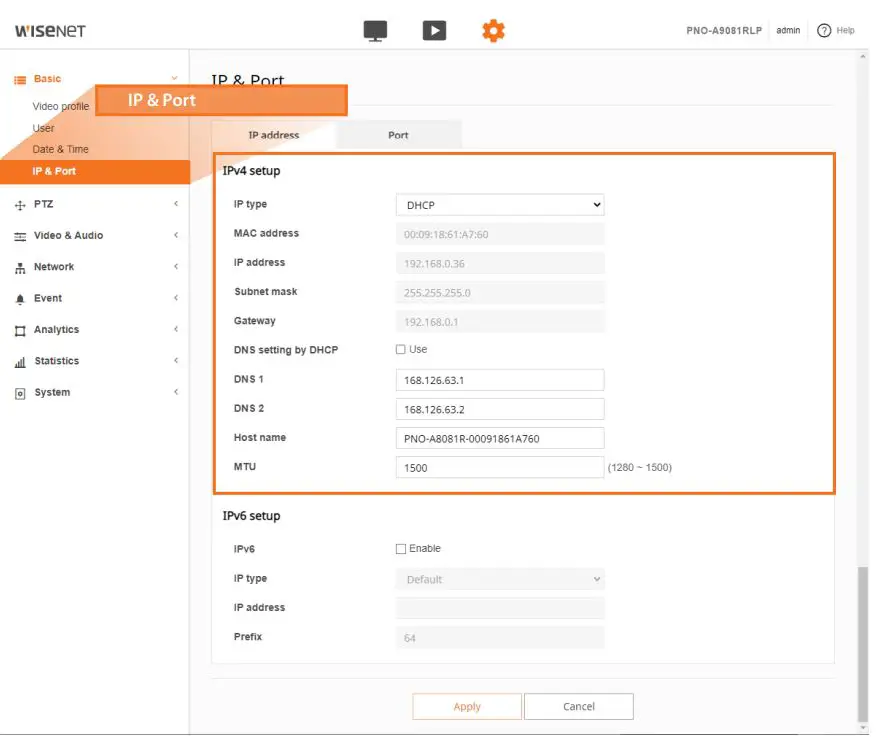
Task: Click the Apply button
Action: click(467, 706)
